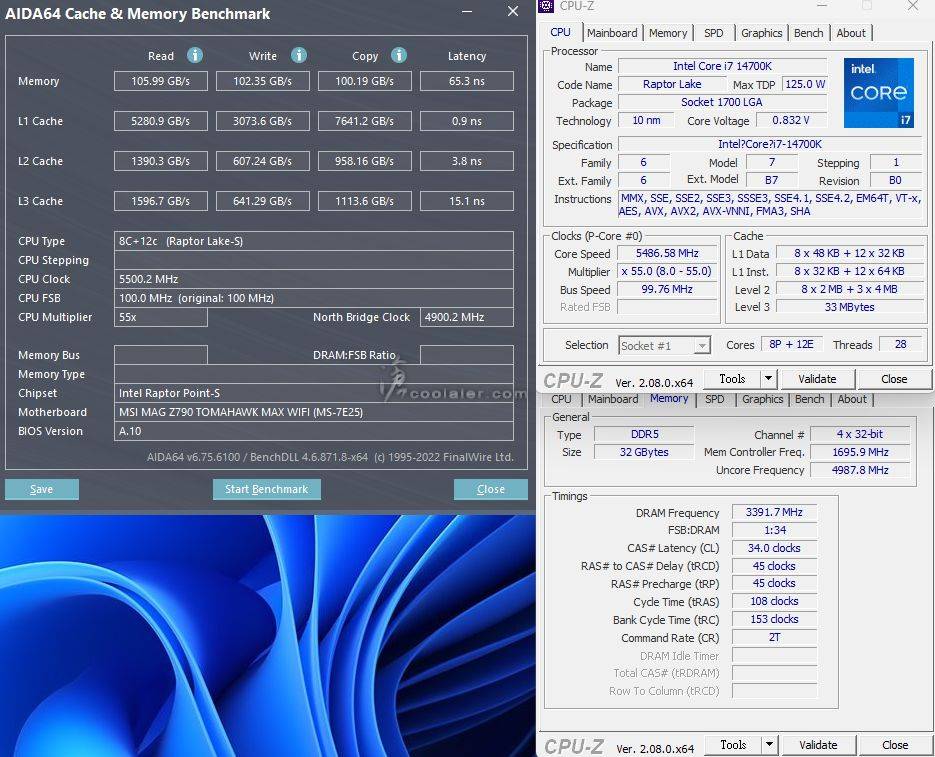Click Save button in AIDA64

tap(42, 489)
